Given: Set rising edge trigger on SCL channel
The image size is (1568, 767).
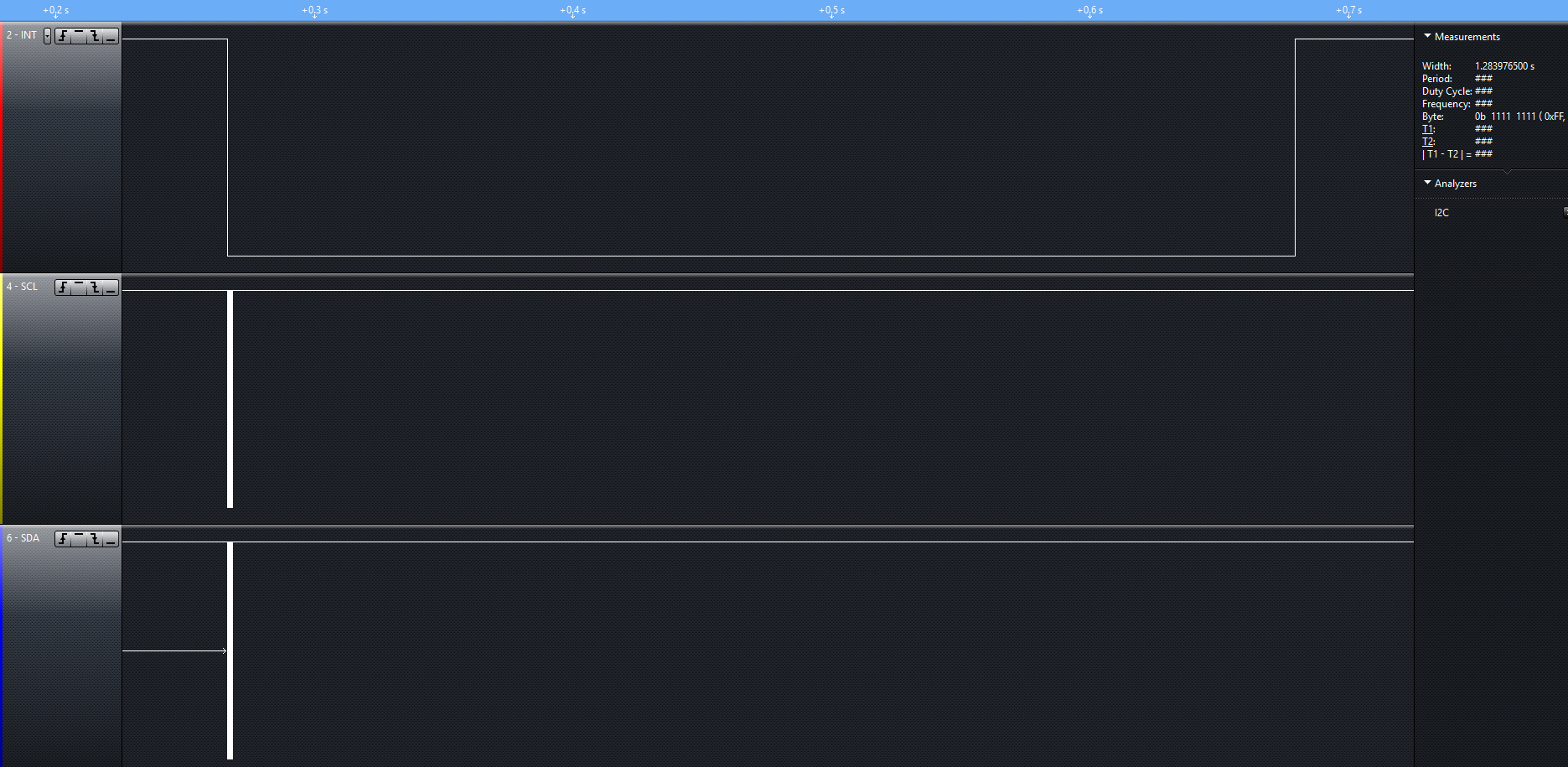Looking at the screenshot, I should (63, 288).
